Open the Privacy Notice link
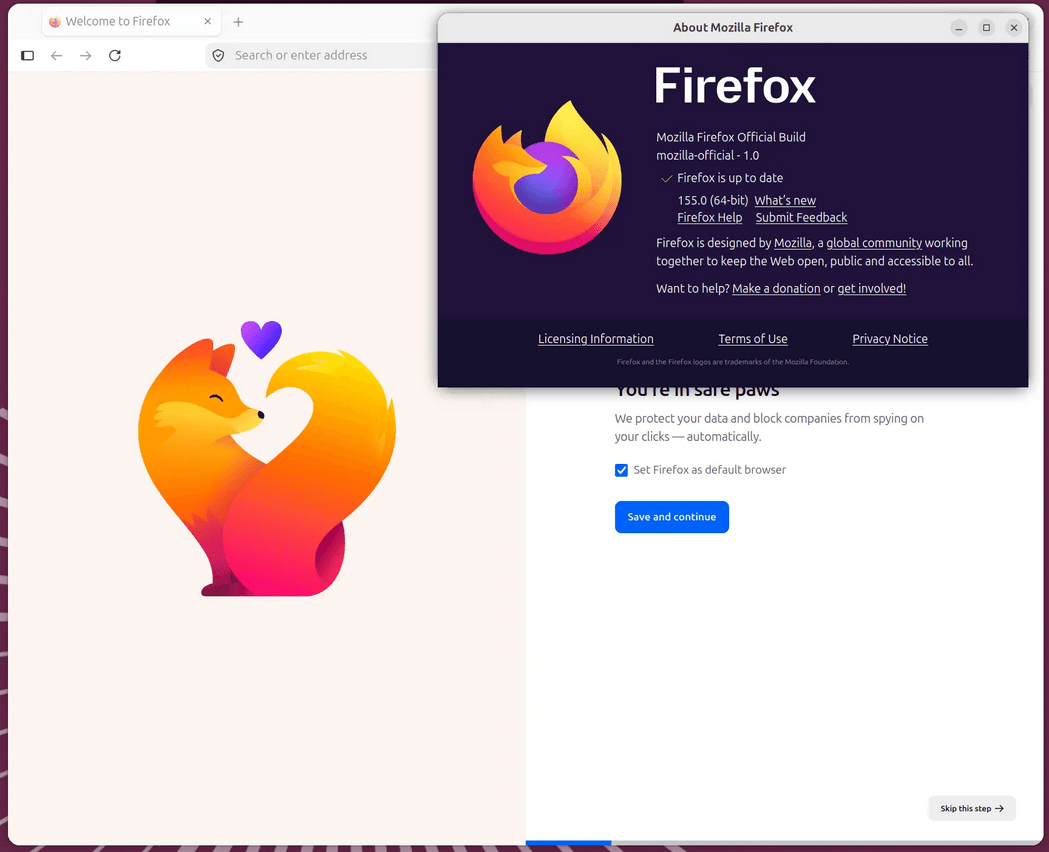Screen dimensions: 1049x852 pyautogui.click(x=890, y=339)
